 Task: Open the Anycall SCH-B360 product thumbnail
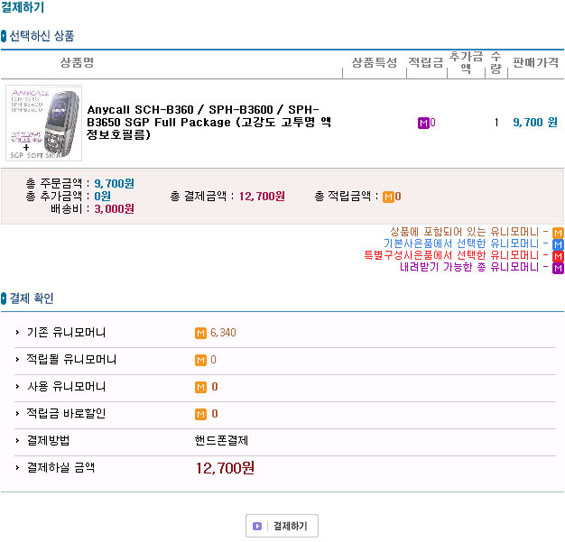[x=44, y=123]
